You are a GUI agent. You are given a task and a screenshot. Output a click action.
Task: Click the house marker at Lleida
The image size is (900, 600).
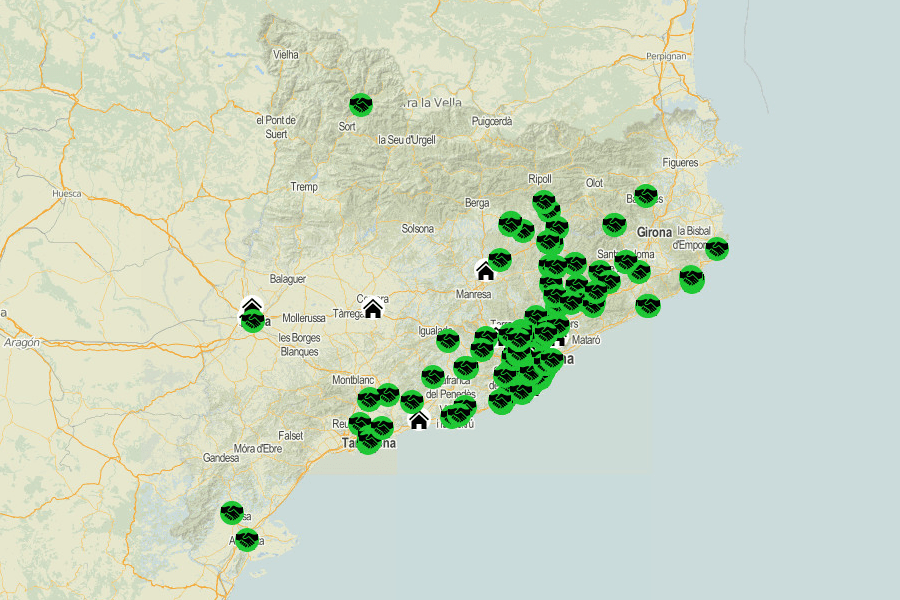point(251,307)
